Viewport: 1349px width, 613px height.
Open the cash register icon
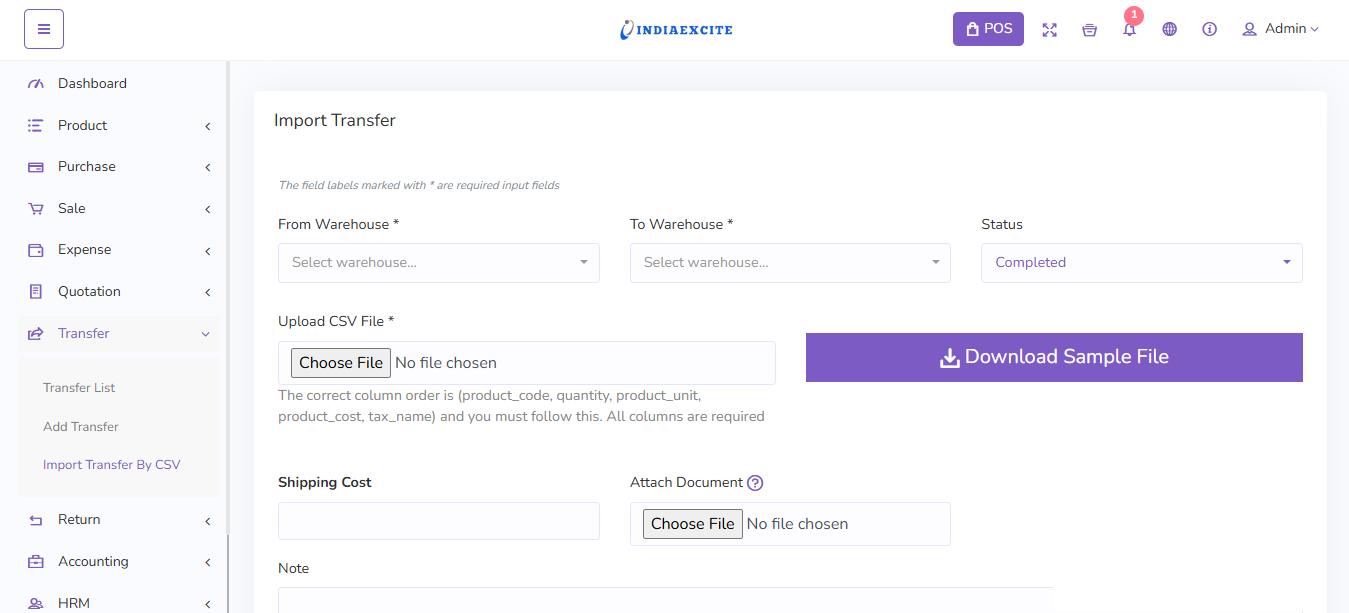[x=1089, y=30]
